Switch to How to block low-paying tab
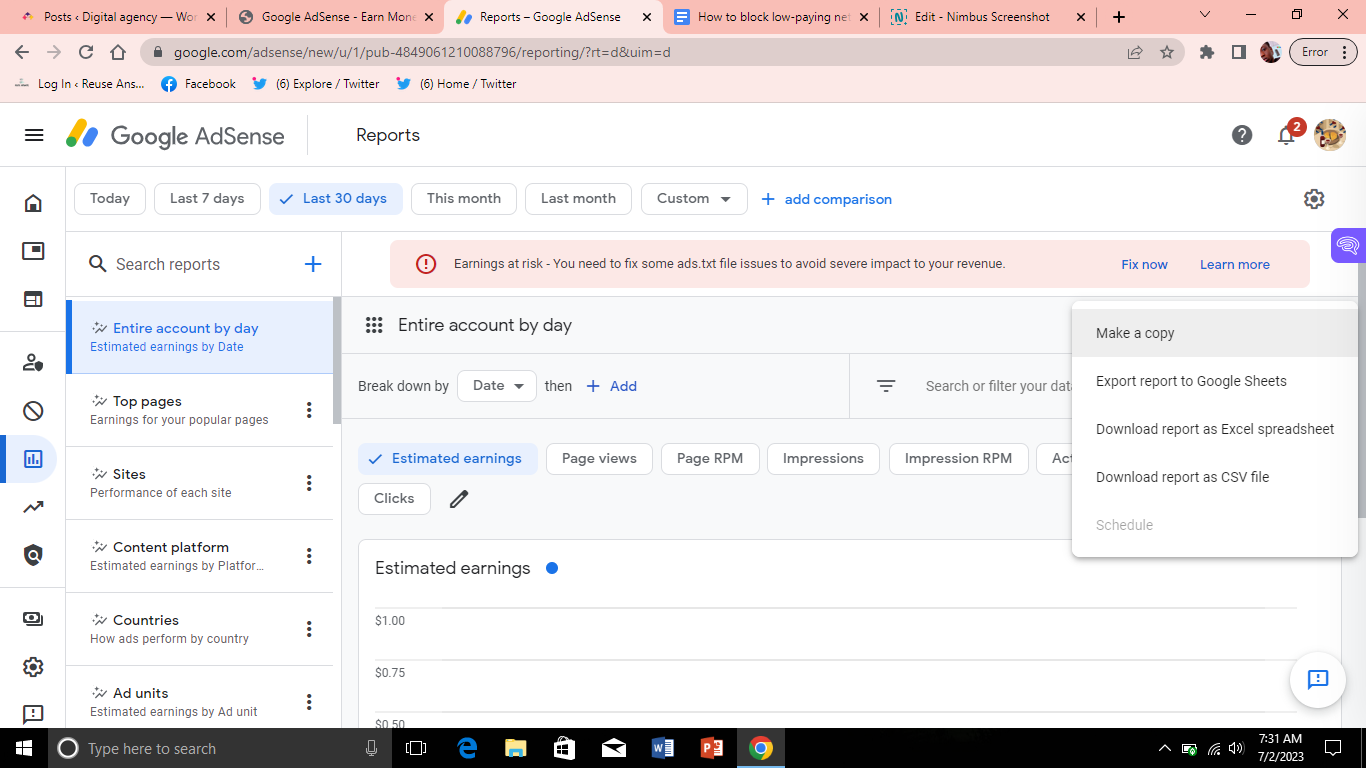Image resolution: width=1366 pixels, height=768 pixels. click(x=771, y=17)
